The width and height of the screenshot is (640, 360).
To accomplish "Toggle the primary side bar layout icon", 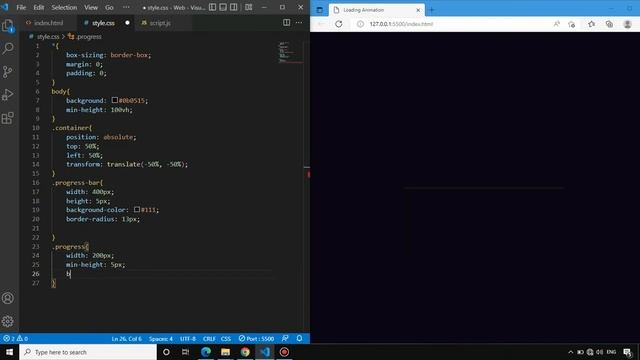I will pos(213,7).
